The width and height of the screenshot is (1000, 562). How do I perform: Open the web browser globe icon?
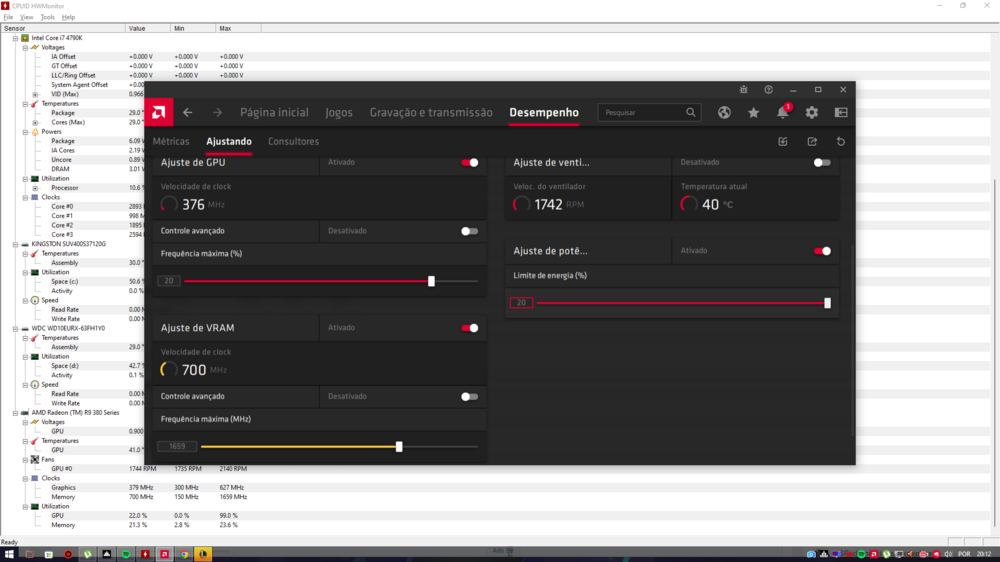point(724,113)
